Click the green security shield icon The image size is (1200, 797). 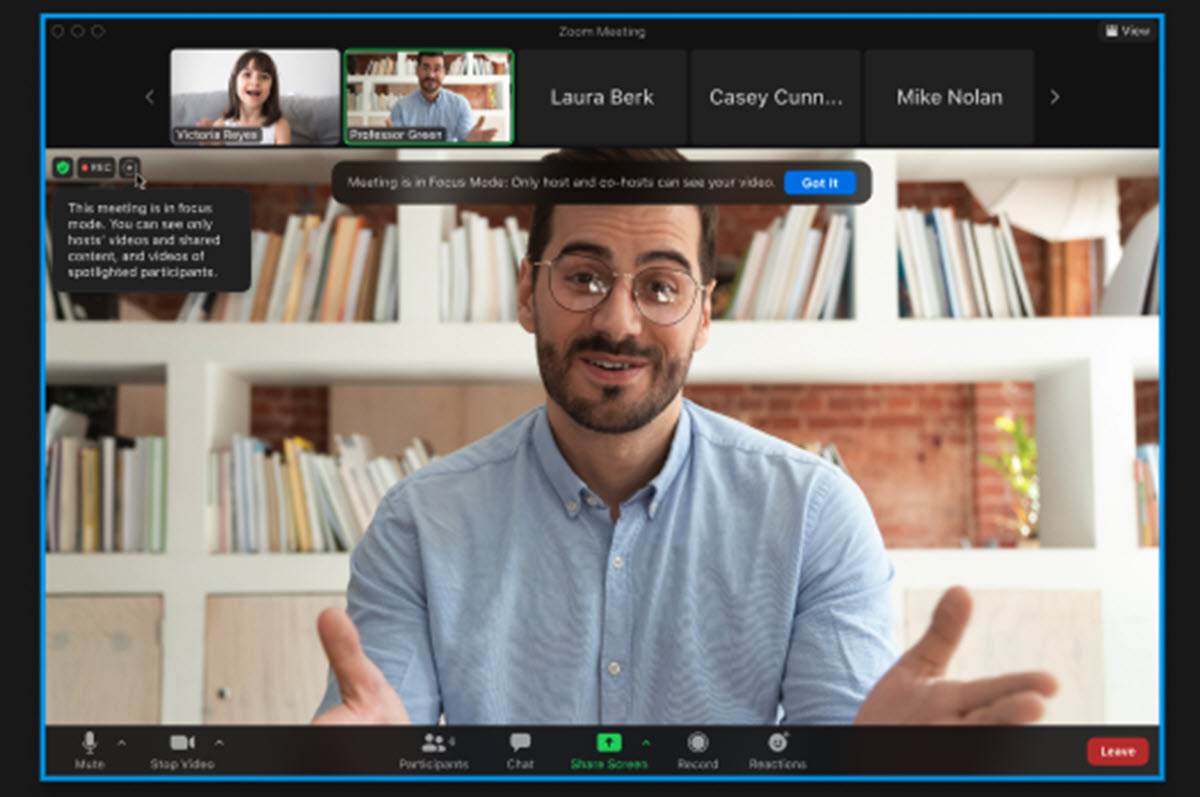tap(63, 168)
